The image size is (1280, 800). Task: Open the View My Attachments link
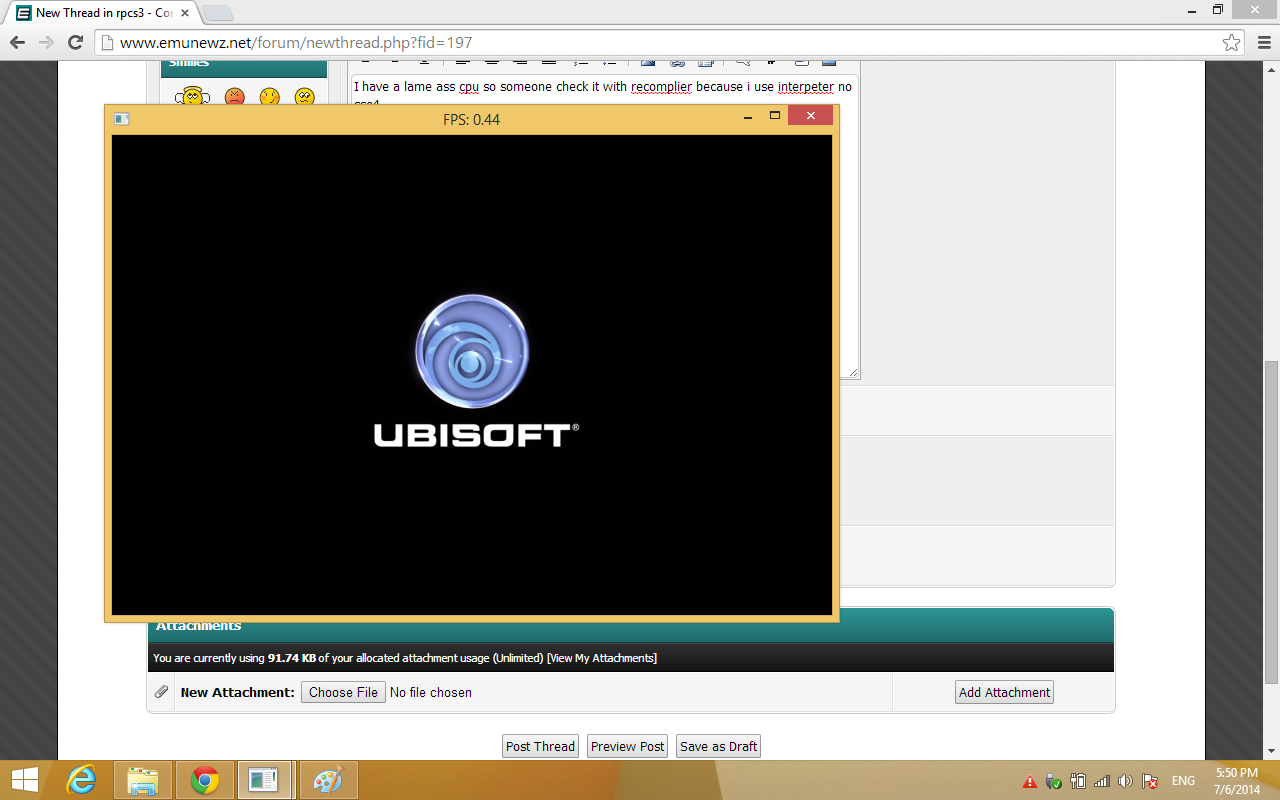tap(602, 658)
